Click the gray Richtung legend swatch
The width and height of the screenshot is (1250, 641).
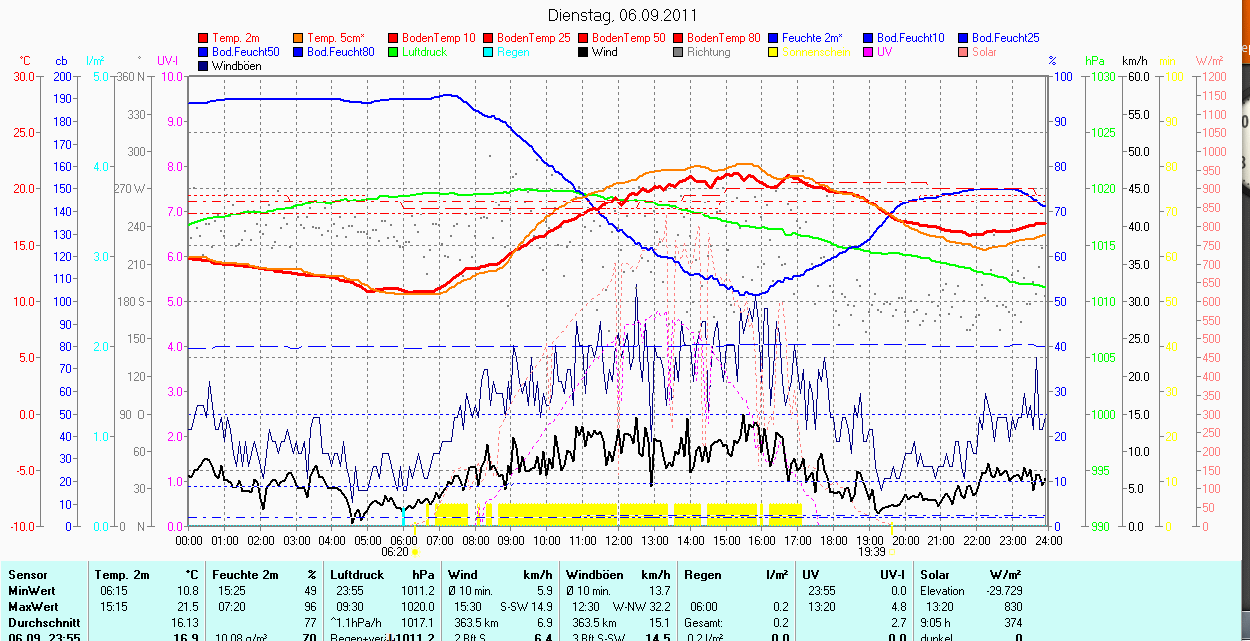(x=677, y=52)
